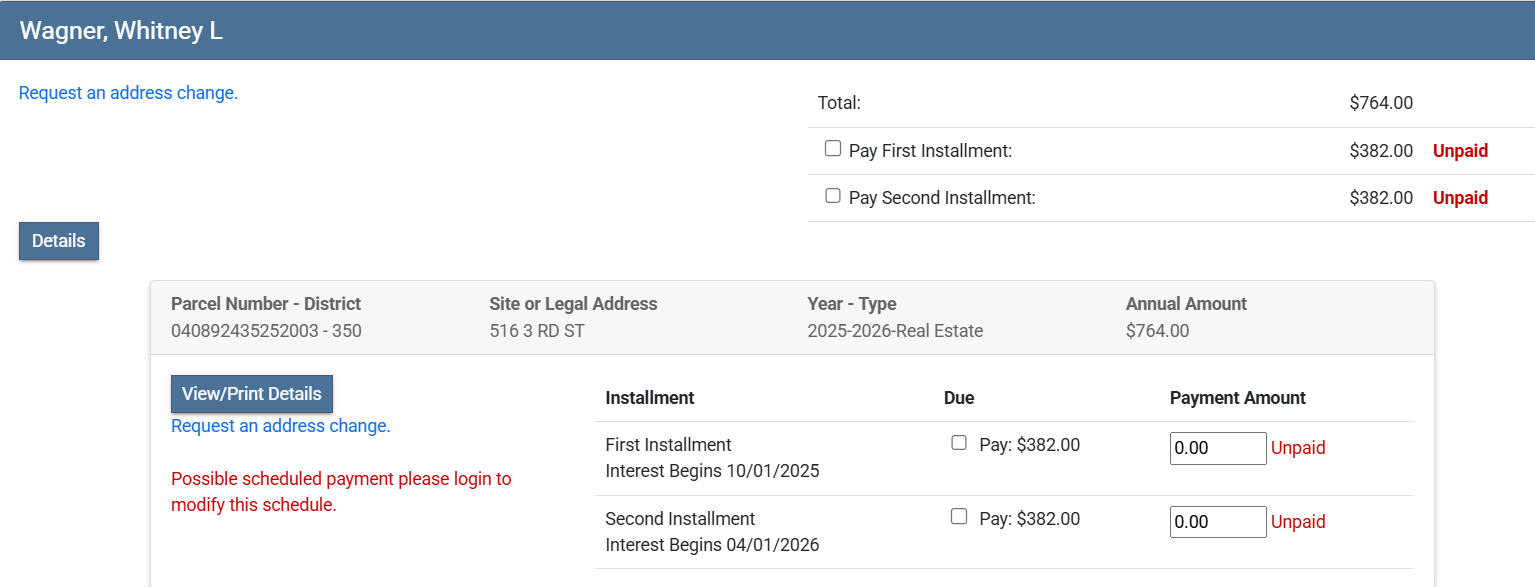Tick the Pay Second Installment summary checkbox
This screenshot has height=587, width=1535.
point(833,196)
